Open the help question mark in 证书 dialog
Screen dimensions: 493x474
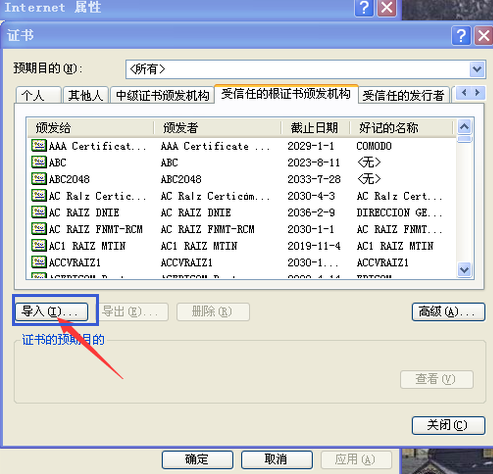click(461, 35)
